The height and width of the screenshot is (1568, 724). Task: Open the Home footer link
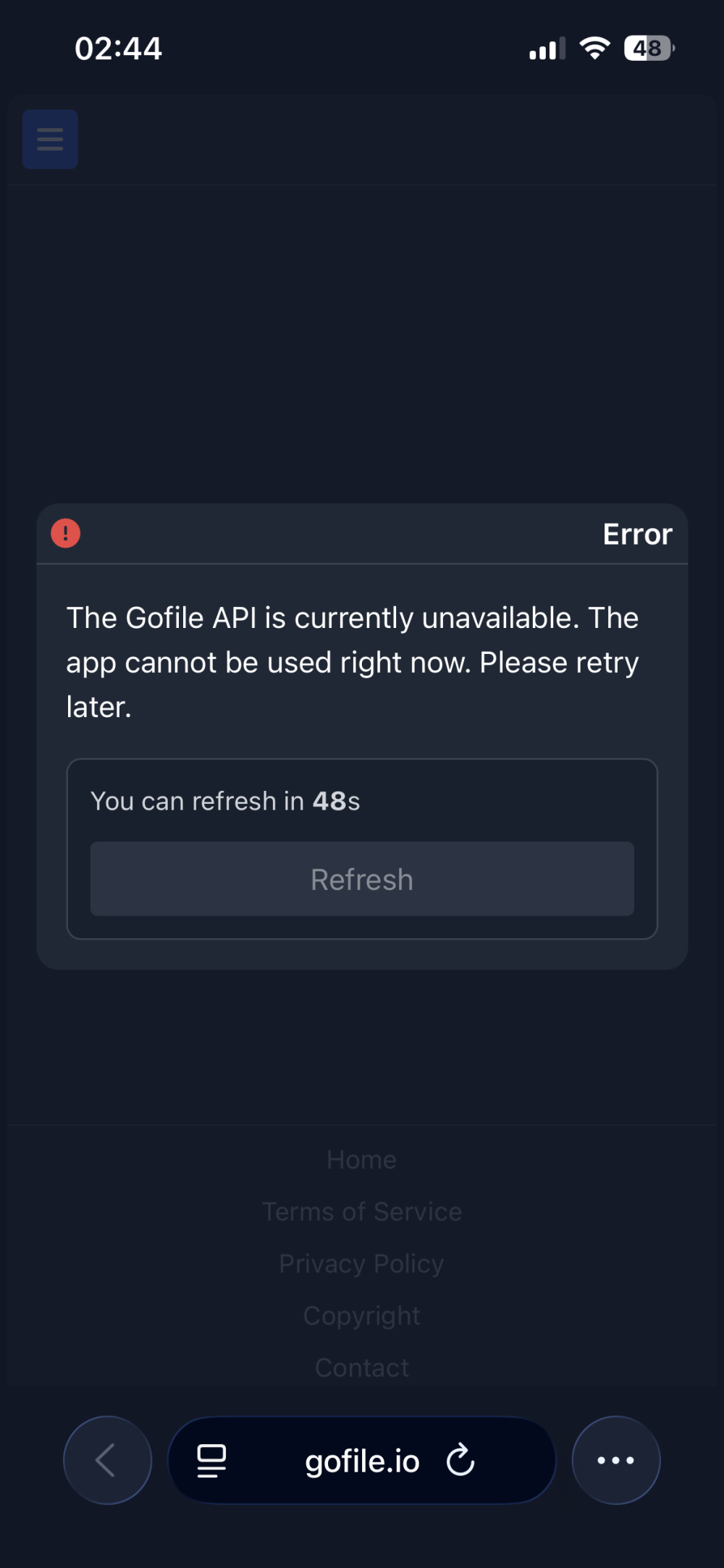(x=362, y=1160)
